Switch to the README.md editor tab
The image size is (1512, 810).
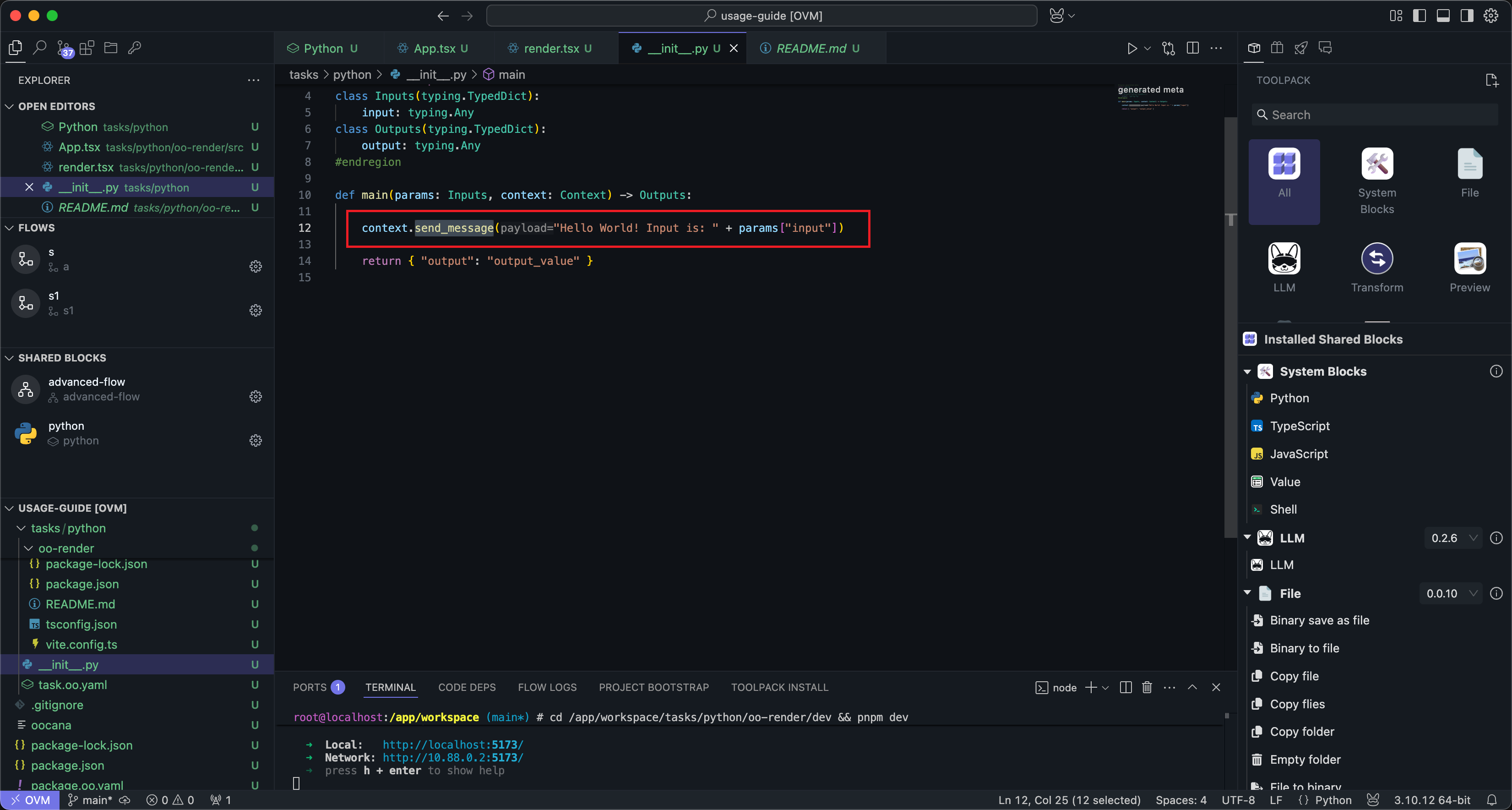coord(810,48)
